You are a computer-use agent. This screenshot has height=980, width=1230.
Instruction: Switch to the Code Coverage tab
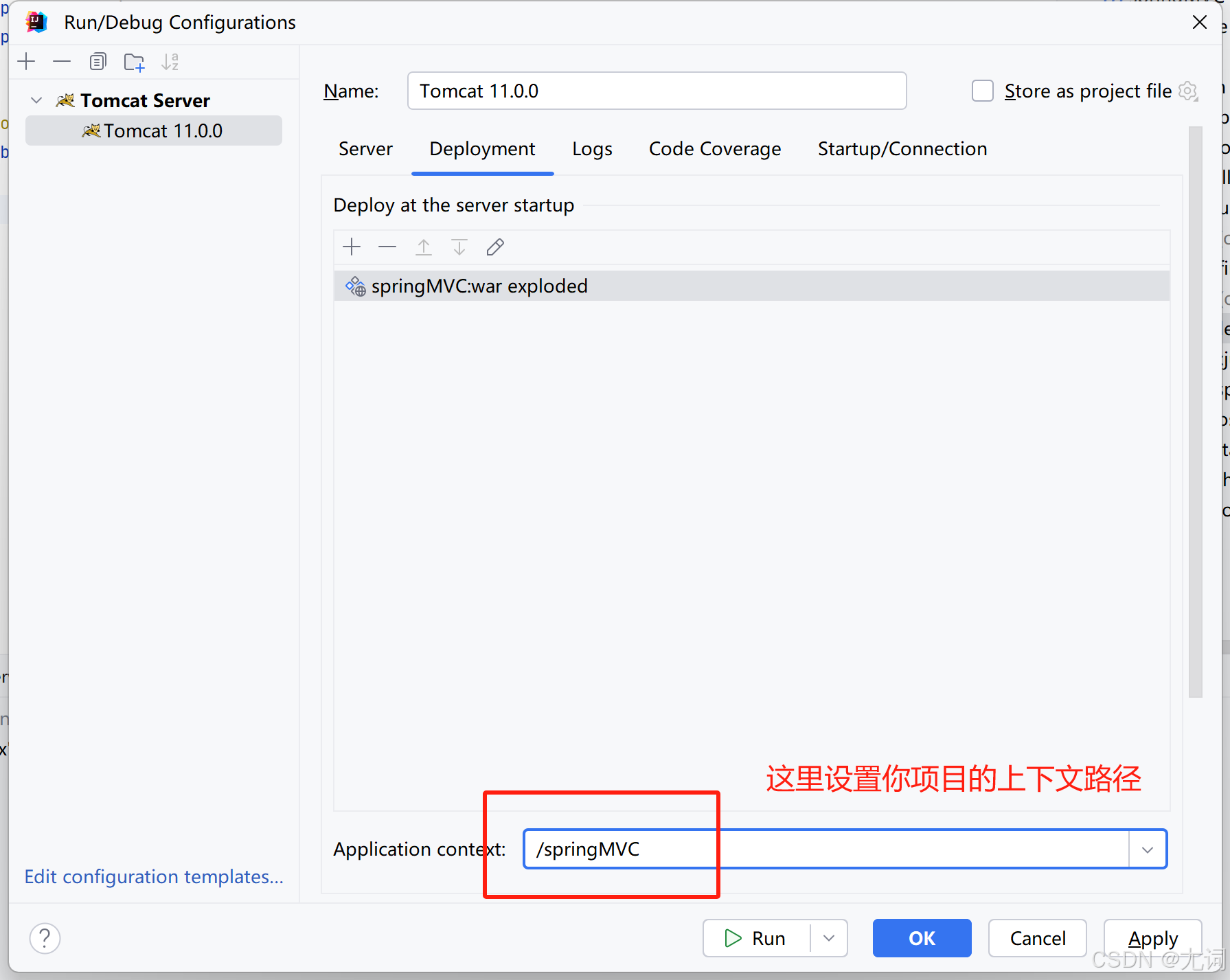715,149
